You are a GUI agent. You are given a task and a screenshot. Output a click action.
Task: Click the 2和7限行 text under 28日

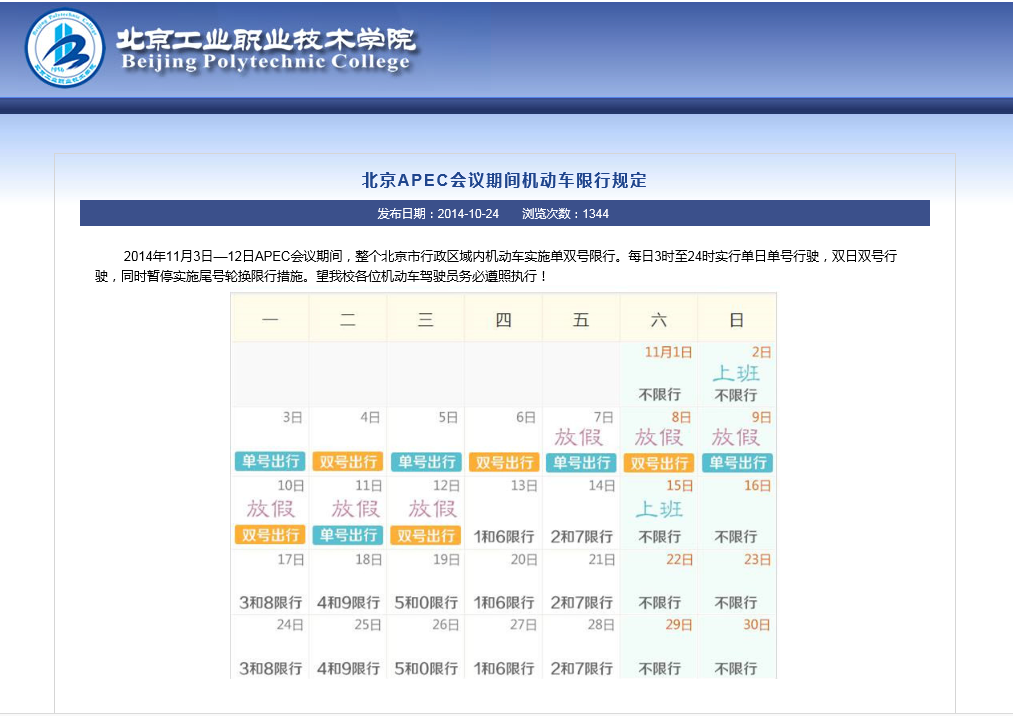581,669
